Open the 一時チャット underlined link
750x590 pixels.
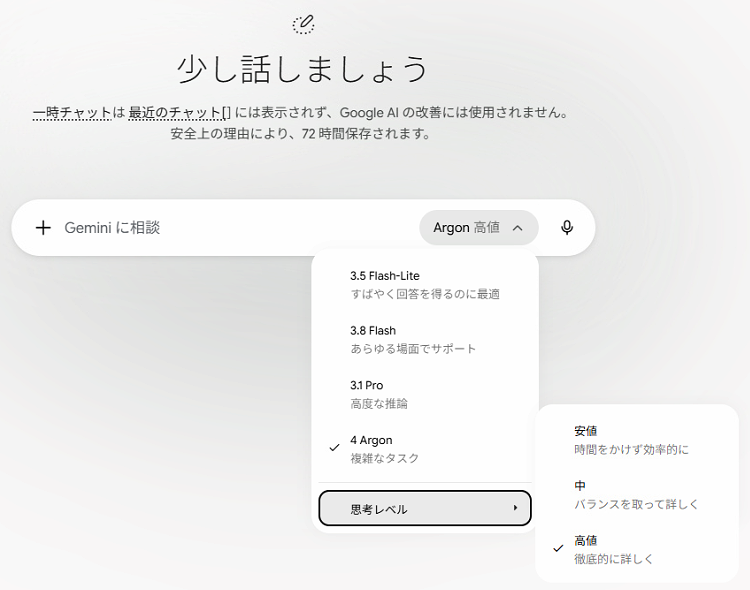click(72, 113)
